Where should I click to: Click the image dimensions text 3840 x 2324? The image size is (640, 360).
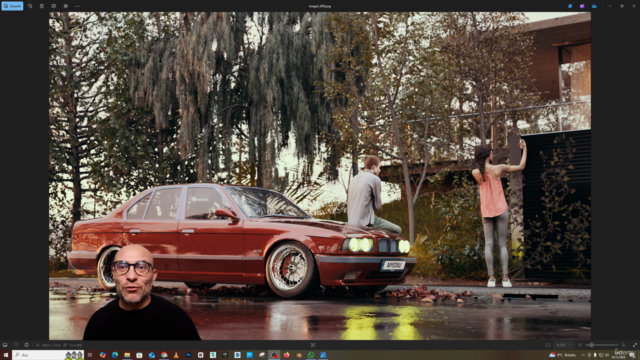pos(51,345)
